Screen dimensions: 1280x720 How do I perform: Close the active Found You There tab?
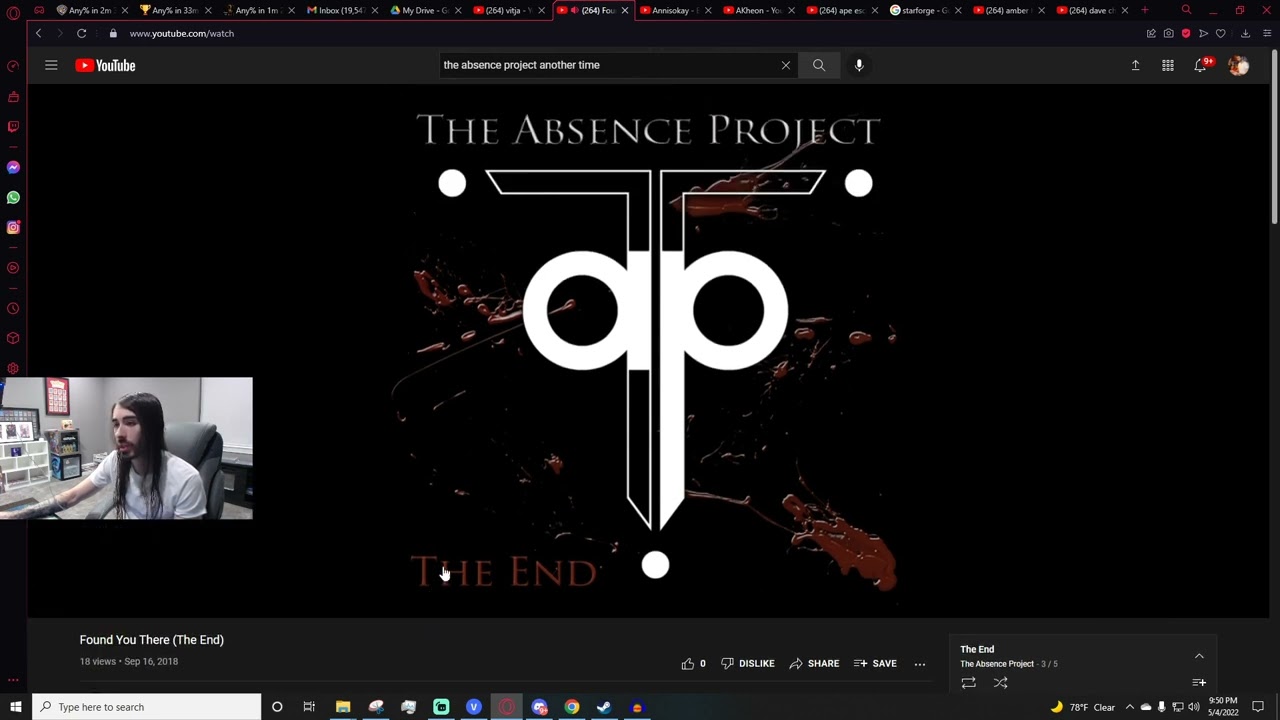coord(625,10)
